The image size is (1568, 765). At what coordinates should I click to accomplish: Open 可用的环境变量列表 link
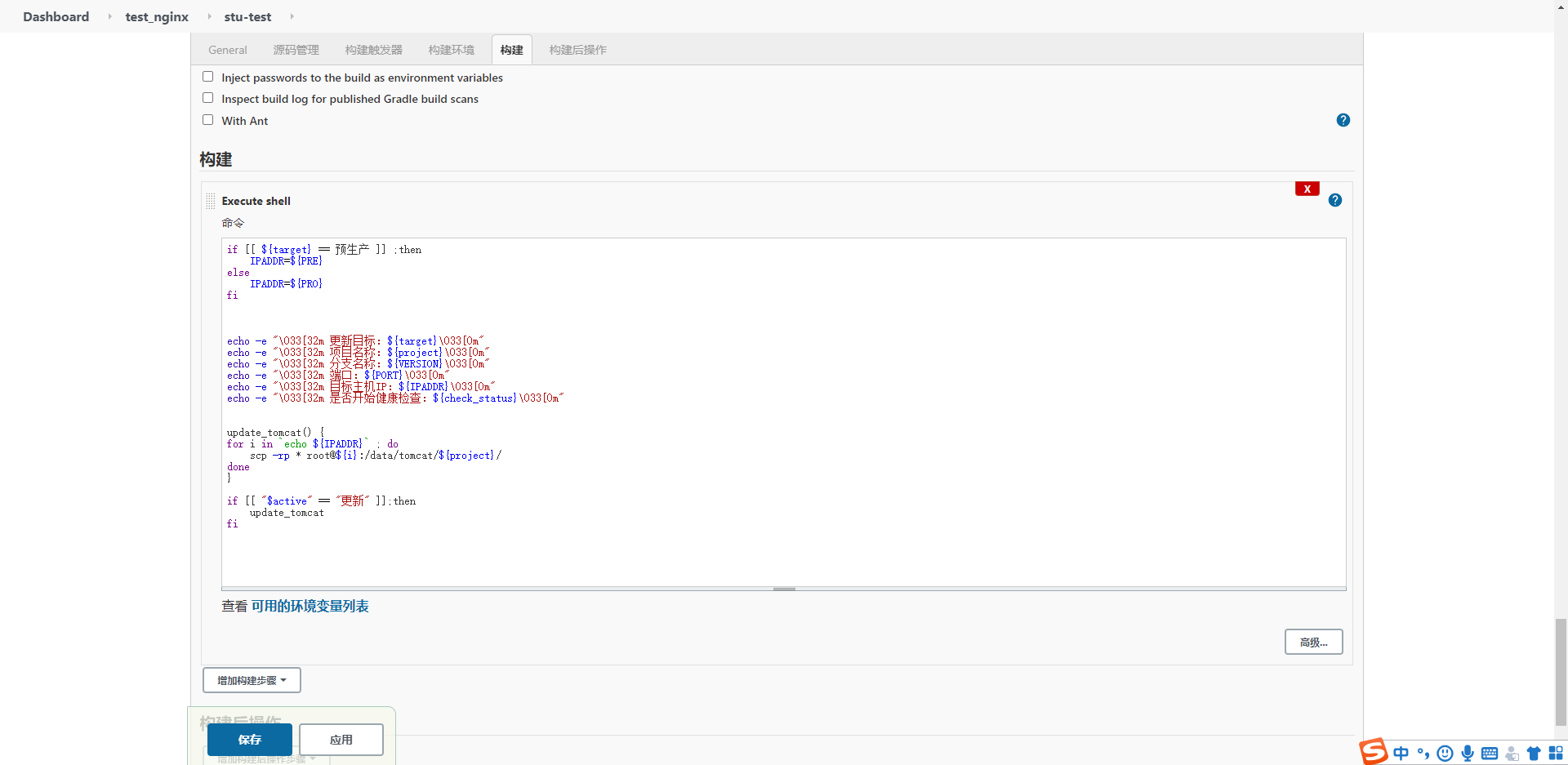[x=310, y=606]
